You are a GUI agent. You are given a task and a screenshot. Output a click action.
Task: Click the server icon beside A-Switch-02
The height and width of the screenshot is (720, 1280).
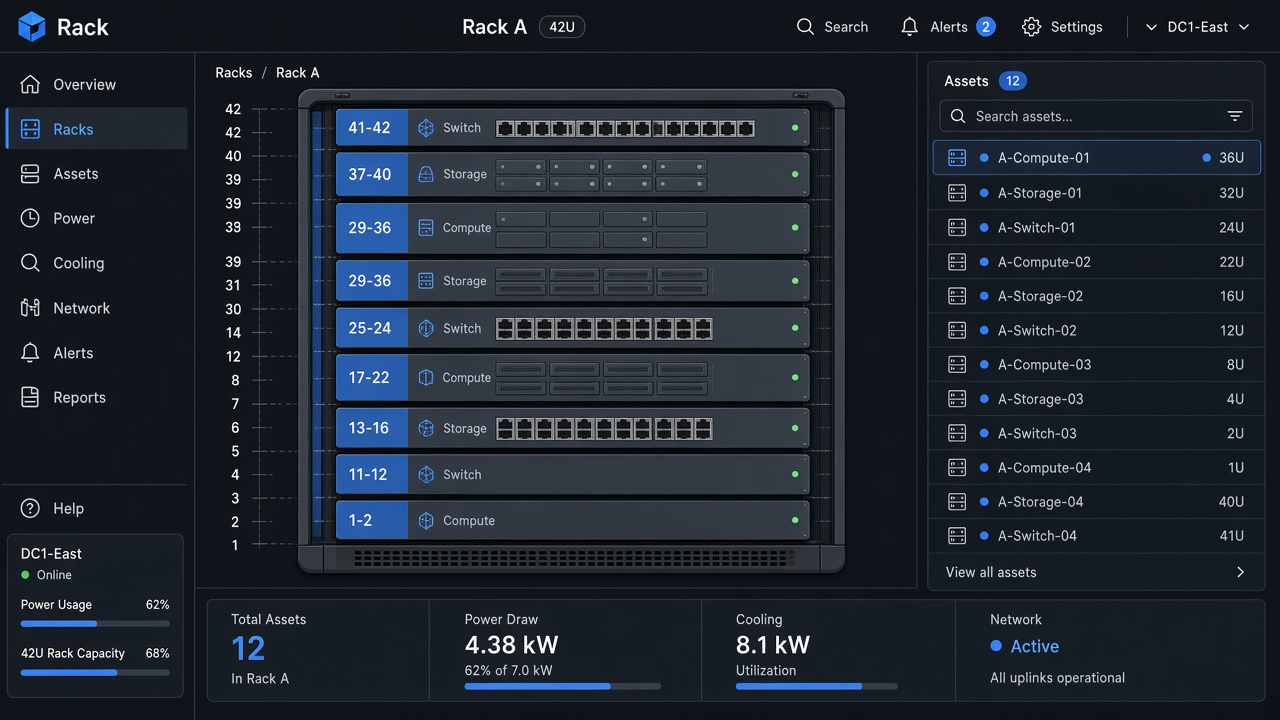(957, 330)
